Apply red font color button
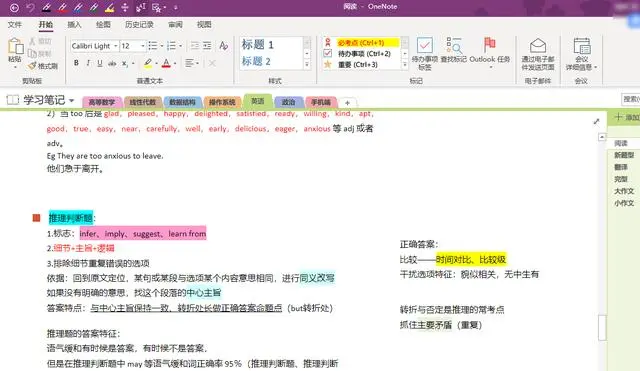 (x=166, y=63)
